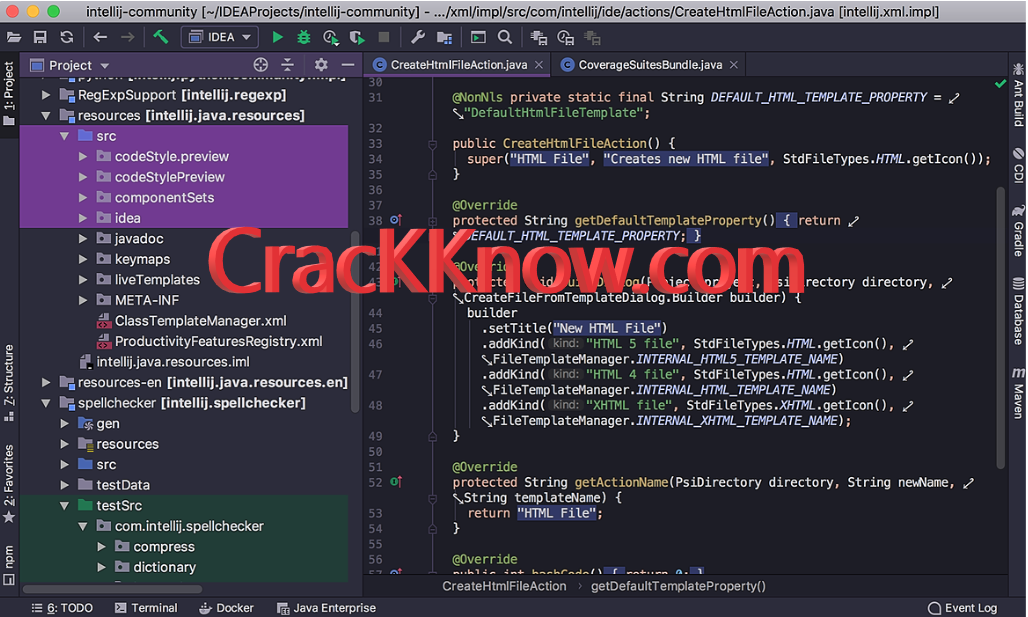Toggle the Database tool window

coord(1018,311)
